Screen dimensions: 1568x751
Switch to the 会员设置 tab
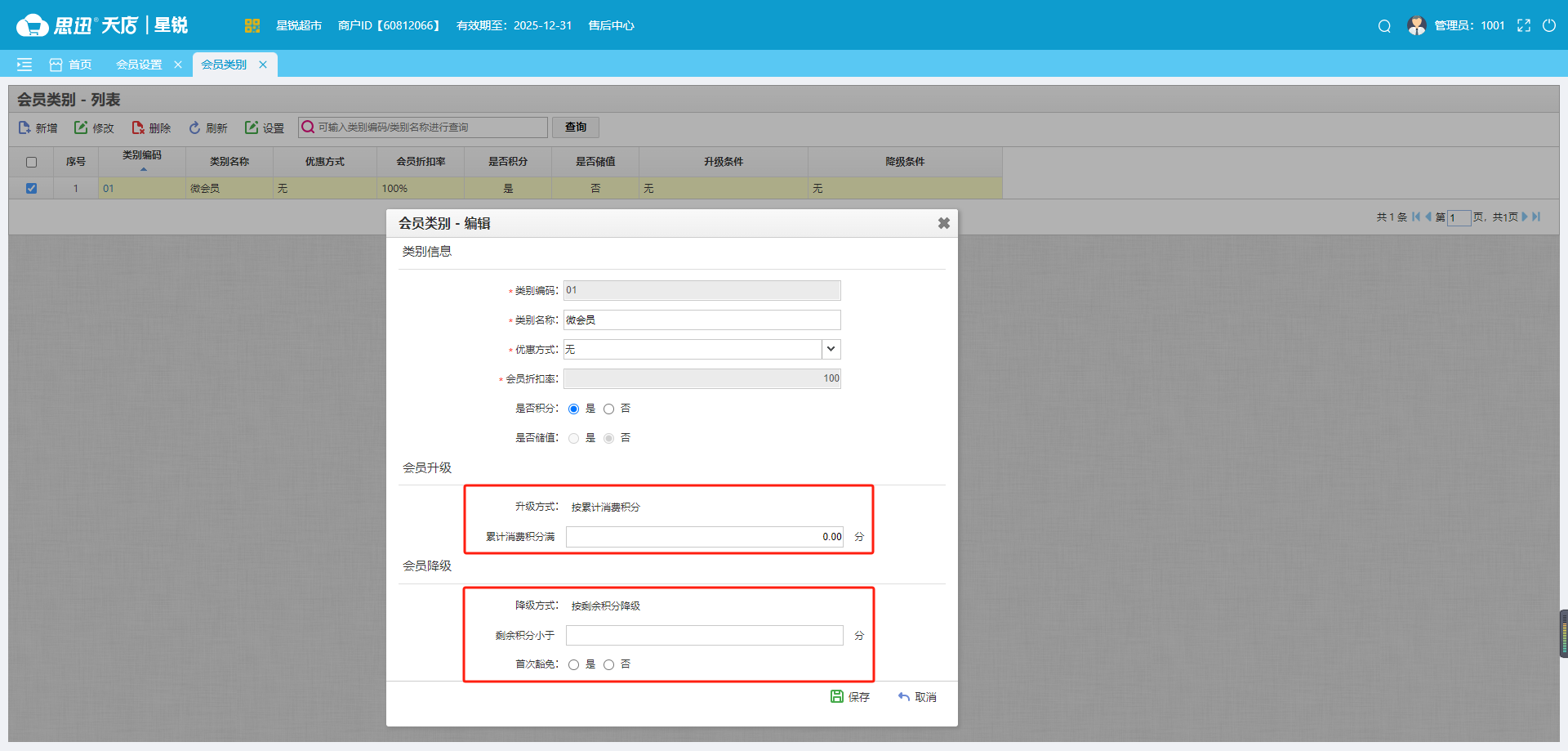[139, 65]
